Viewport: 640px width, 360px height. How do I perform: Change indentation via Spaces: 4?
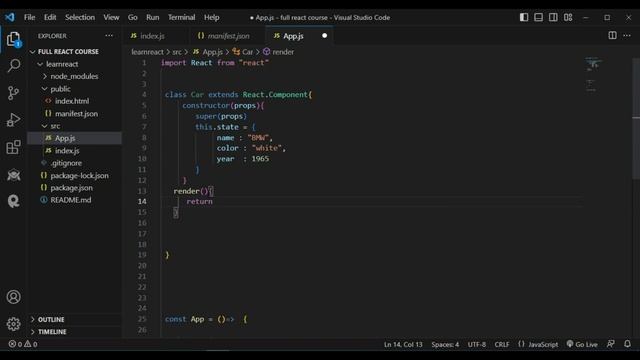pos(445,344)
